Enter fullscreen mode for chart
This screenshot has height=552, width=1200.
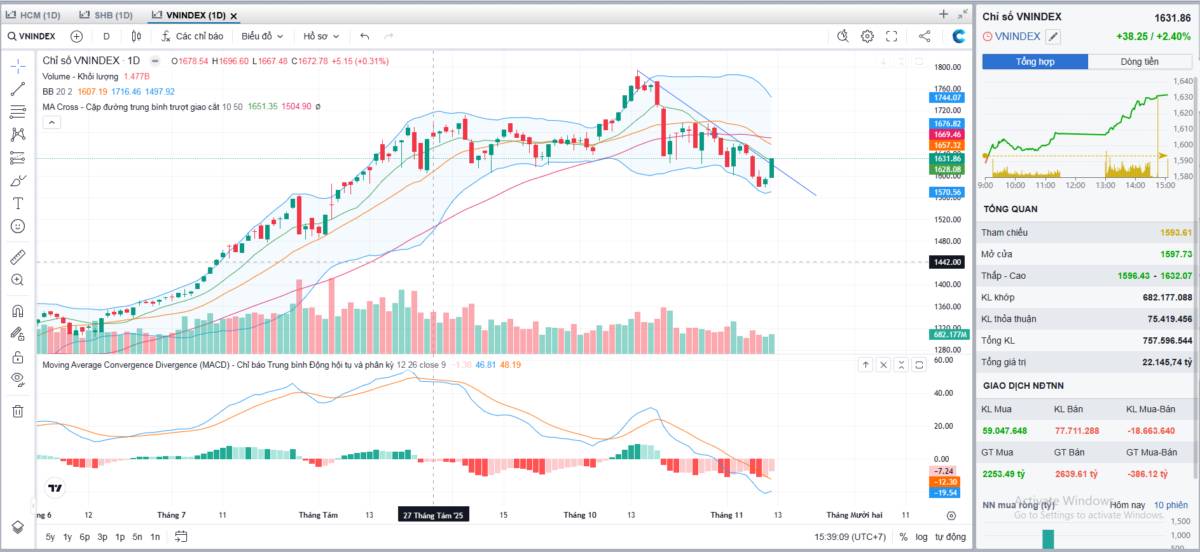tap(892, 36)
